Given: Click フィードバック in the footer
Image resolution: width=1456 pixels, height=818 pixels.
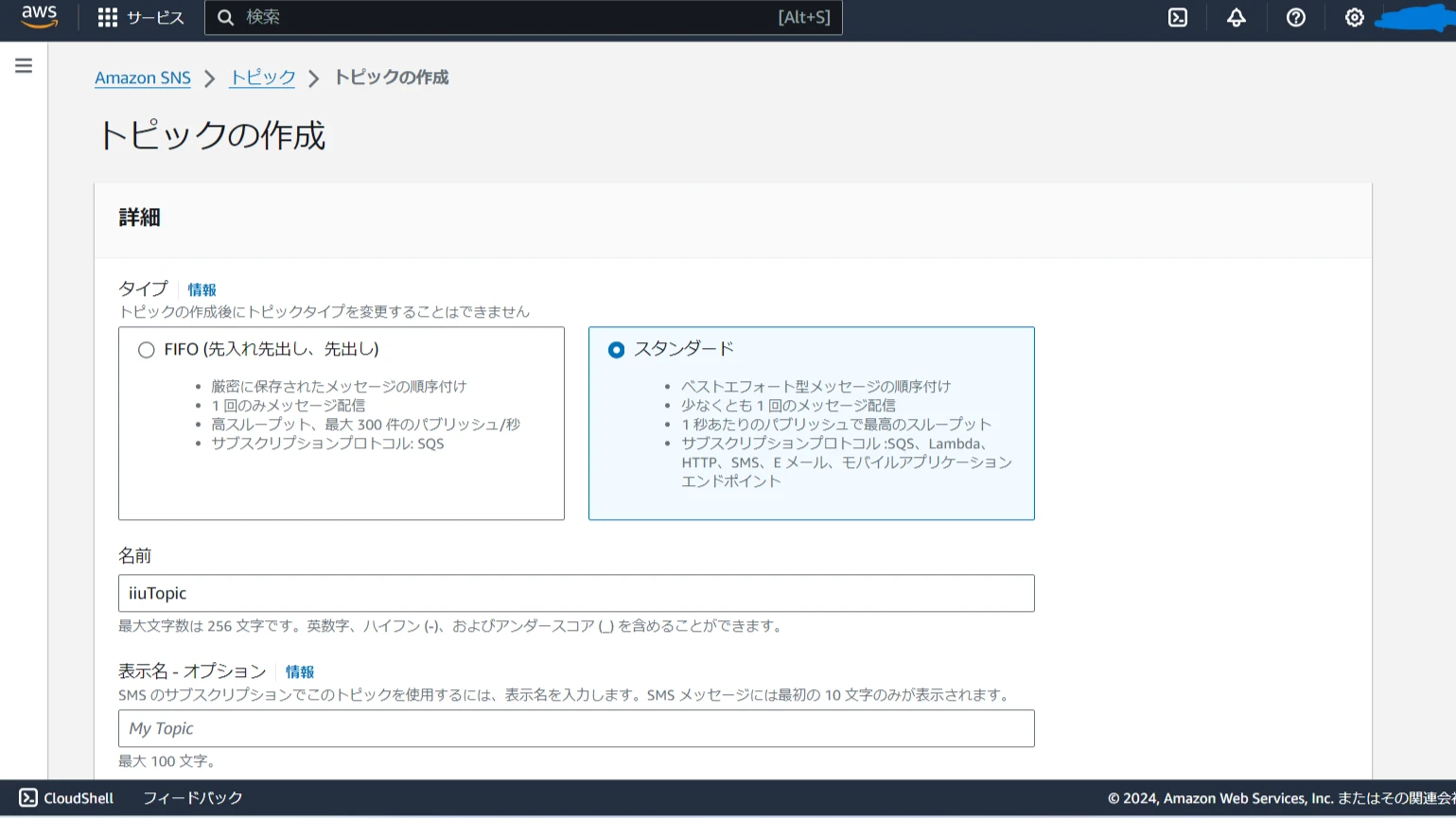Looking at the screenshot, I should (x=193, y=798).
